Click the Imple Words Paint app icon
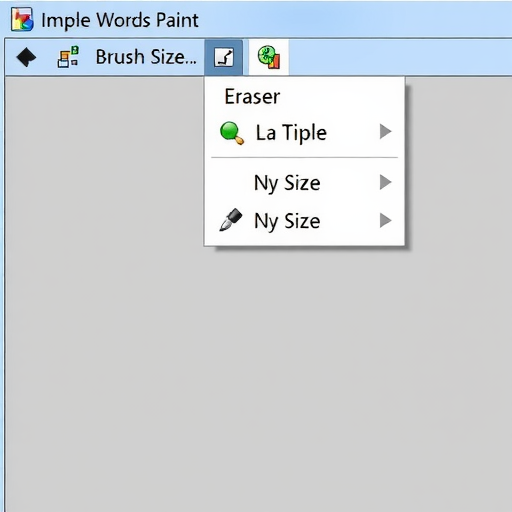This screenshot has width=512, height=512. point(22,20)
